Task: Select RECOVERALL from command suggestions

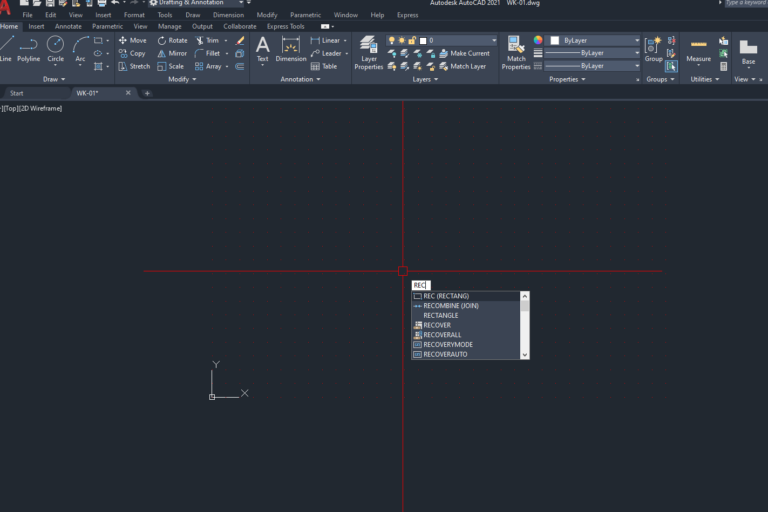Action: pyautogui.click(x=465, y=335)
